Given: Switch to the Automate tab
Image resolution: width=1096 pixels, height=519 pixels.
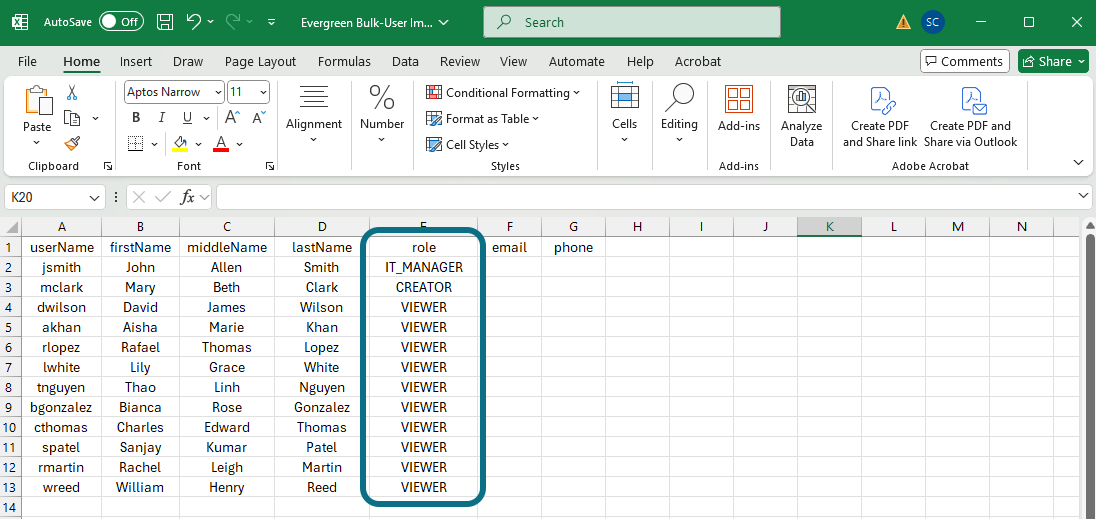Looking at the screenshot, I should (577, 61).
